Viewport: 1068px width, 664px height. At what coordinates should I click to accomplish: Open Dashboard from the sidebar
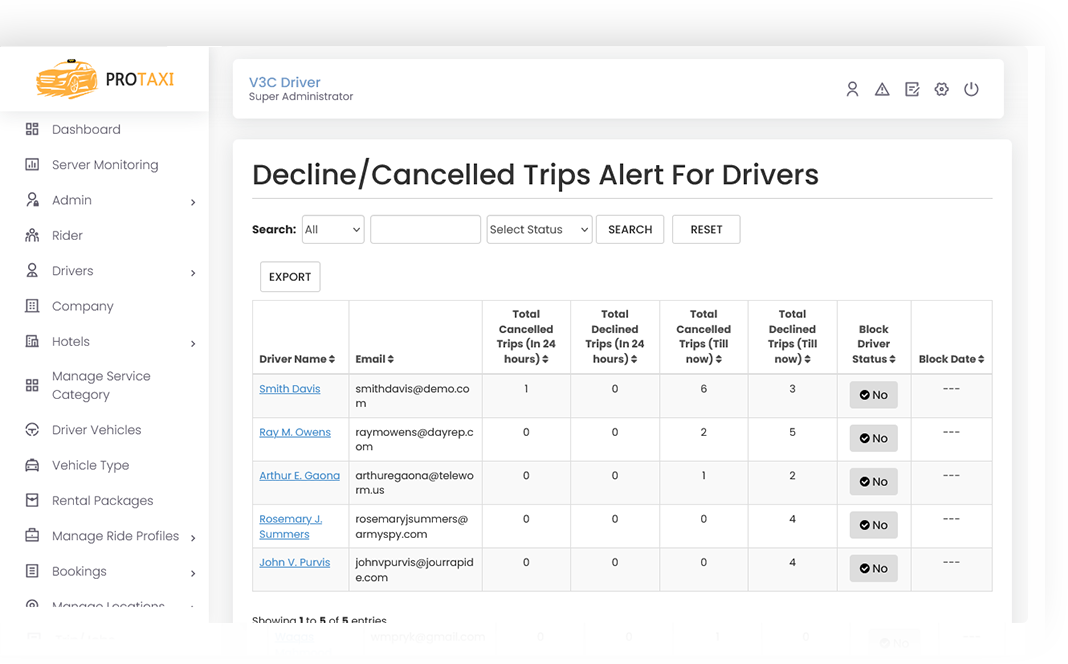point(86,129)
